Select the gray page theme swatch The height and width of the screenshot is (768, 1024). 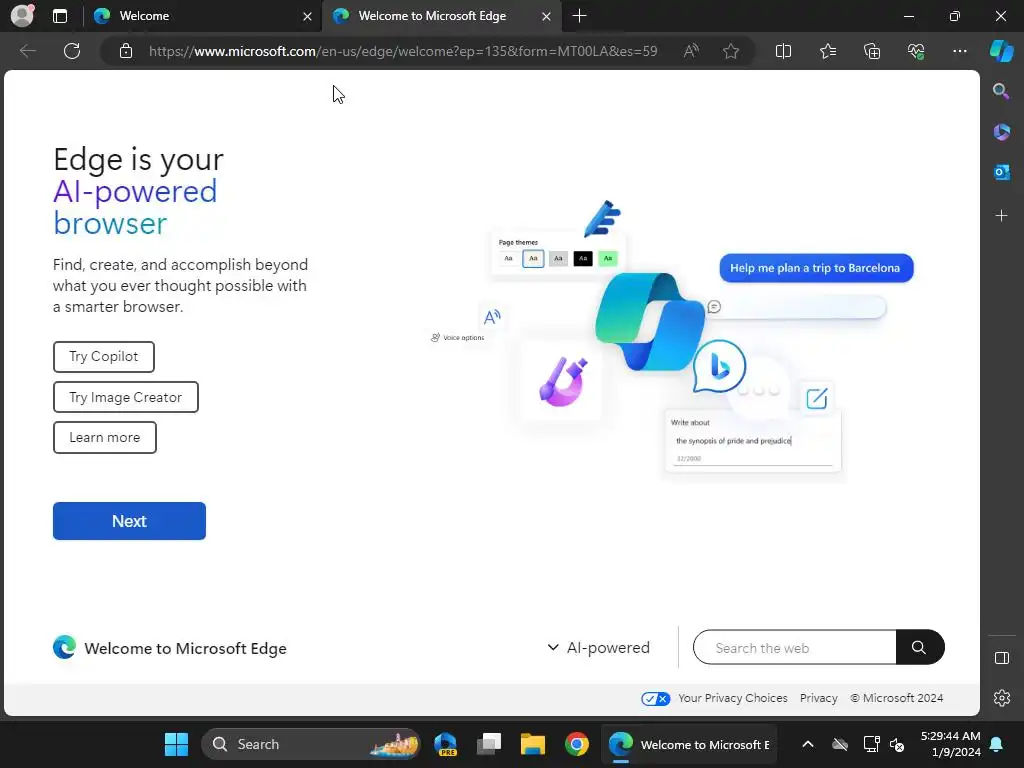tap(558, 259)
